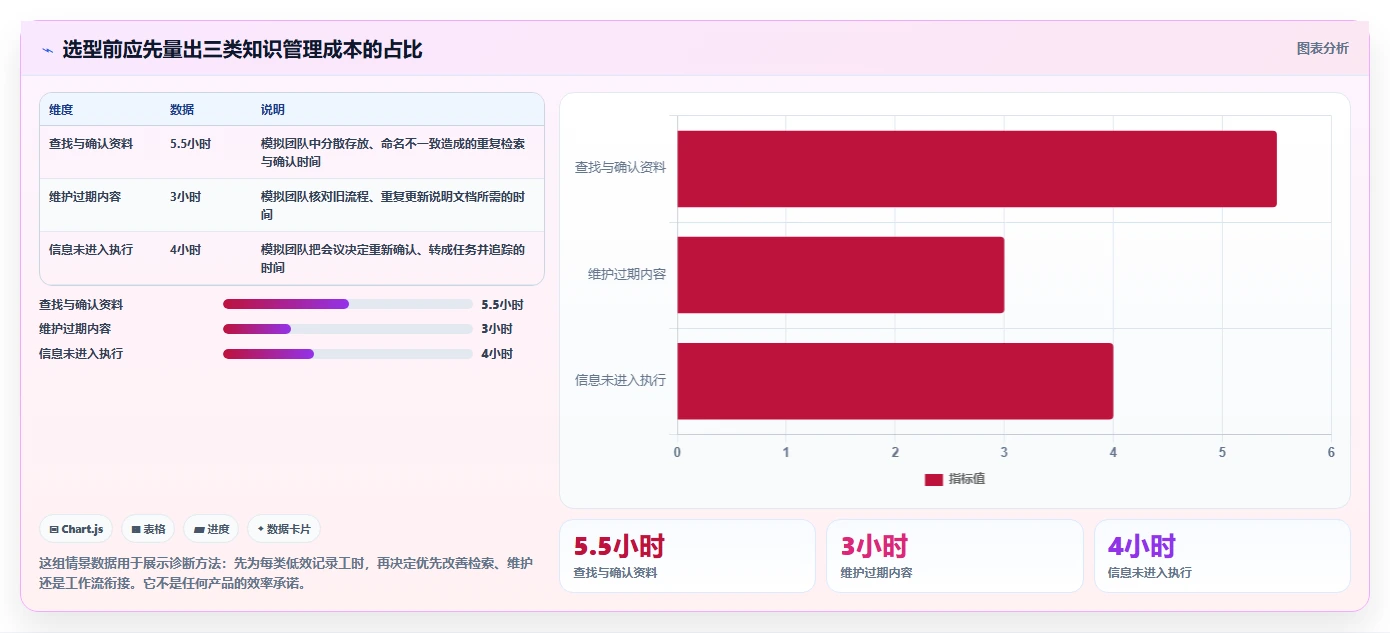1390x633 pixels.
Task: Select the 表格 tag chip
Action: tap(148, 529)
